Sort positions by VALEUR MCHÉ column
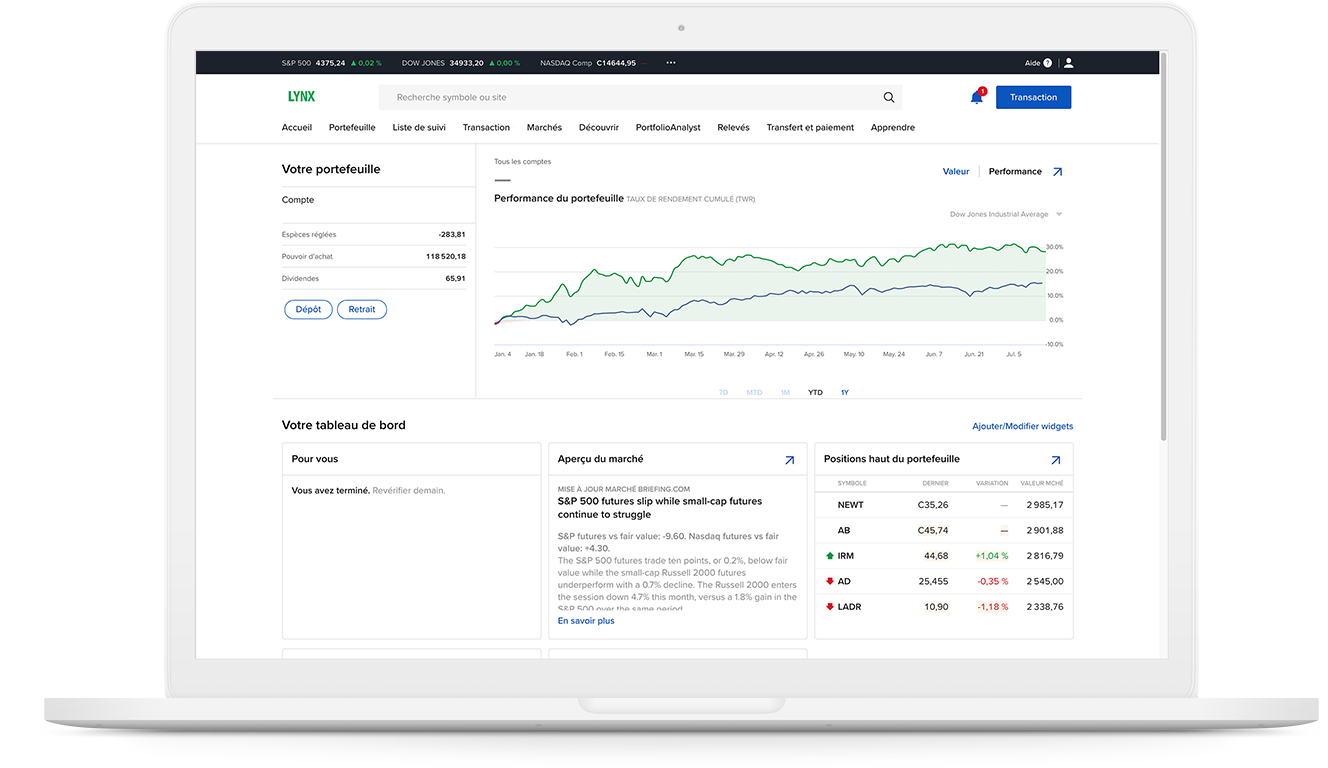1328x768 pixels. [x=1042, y=483]
